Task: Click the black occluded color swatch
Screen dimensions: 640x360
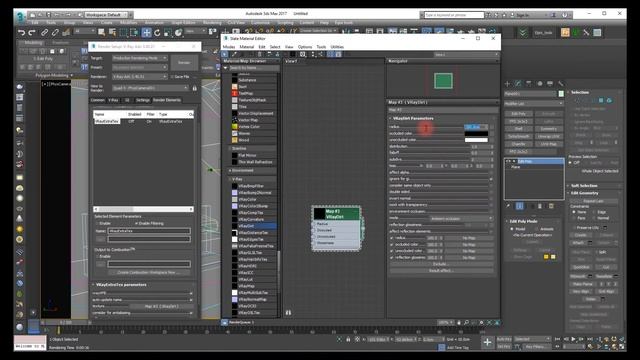Action: 476,133
